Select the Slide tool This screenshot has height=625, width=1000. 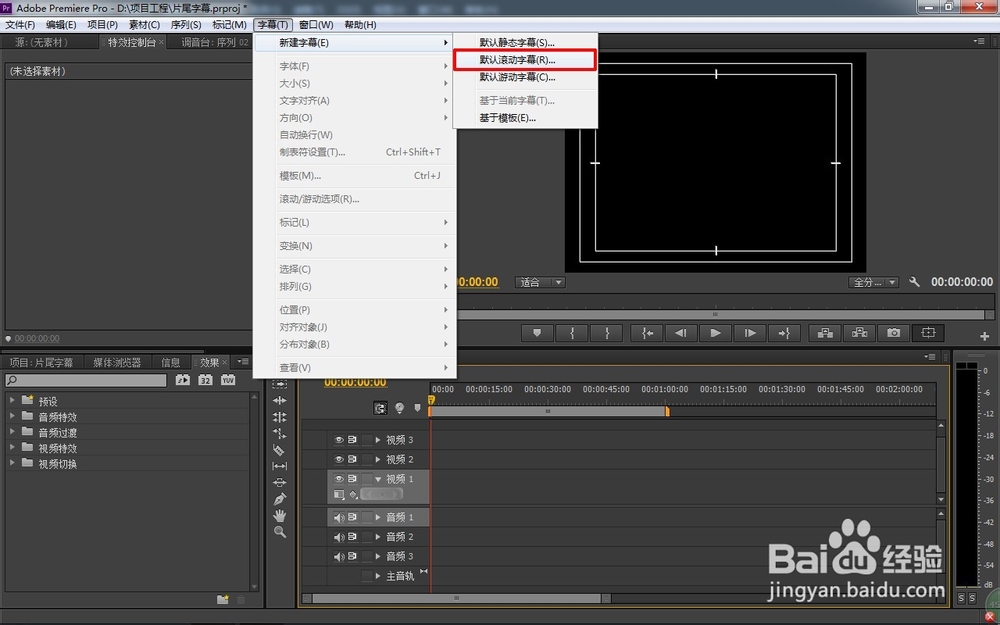tap(279, 482)
